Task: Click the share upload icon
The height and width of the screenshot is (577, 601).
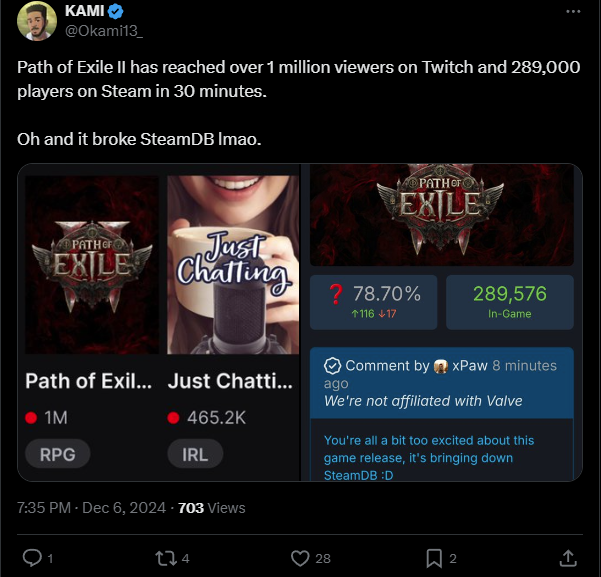Action: 567,558
